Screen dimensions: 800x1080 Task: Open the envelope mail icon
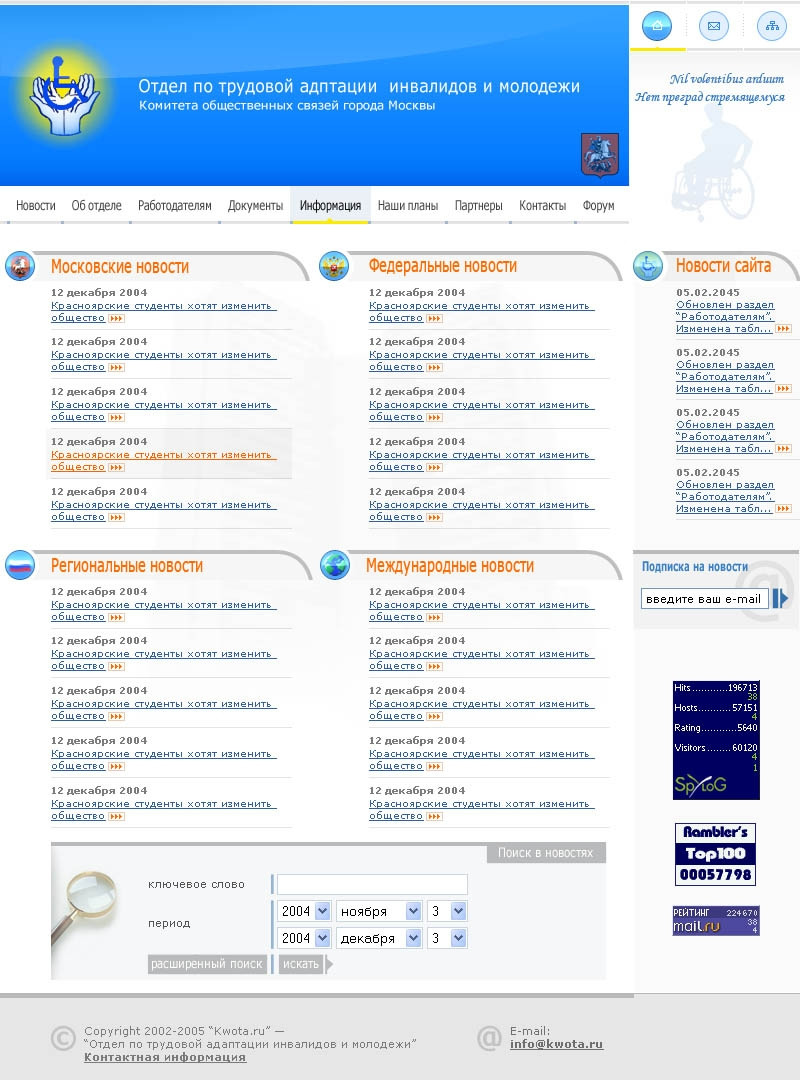pos(714,26)
